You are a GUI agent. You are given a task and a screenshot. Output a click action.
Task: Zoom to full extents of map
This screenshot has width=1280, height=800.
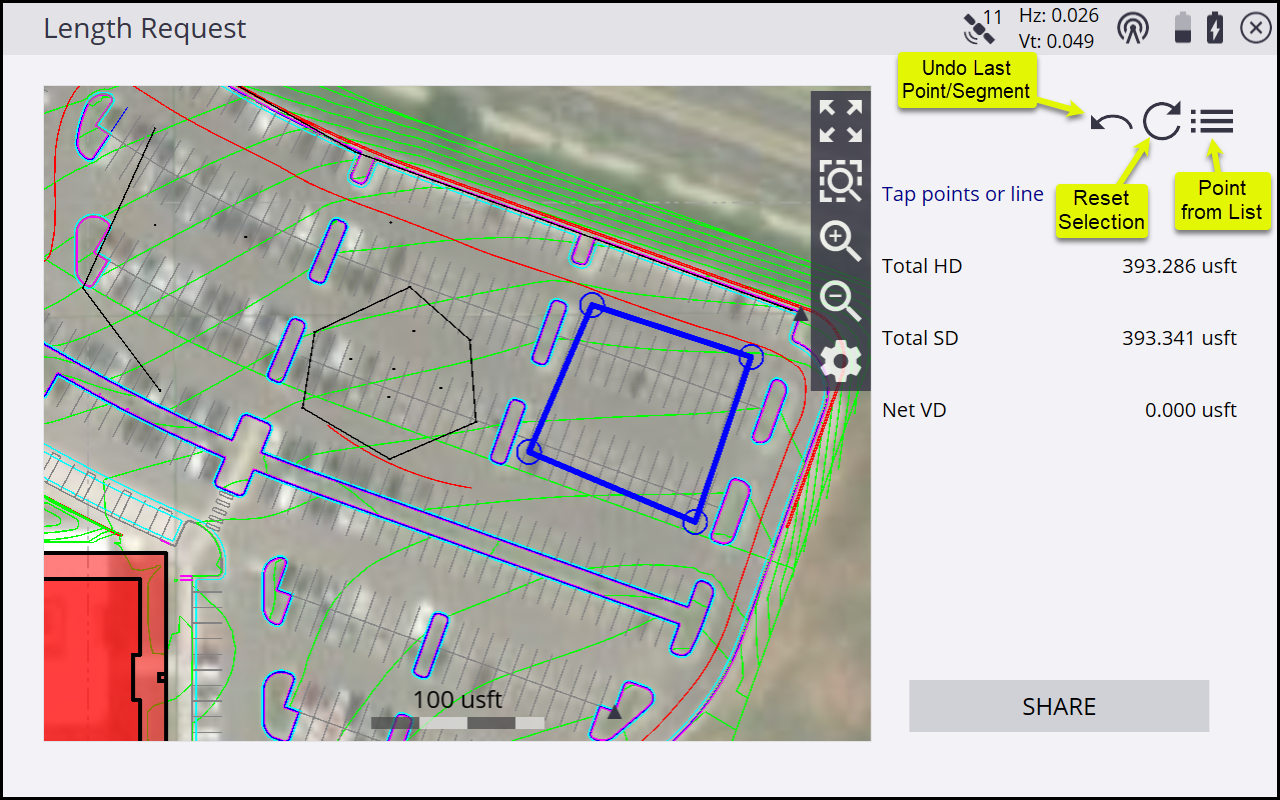pos(840,121)
